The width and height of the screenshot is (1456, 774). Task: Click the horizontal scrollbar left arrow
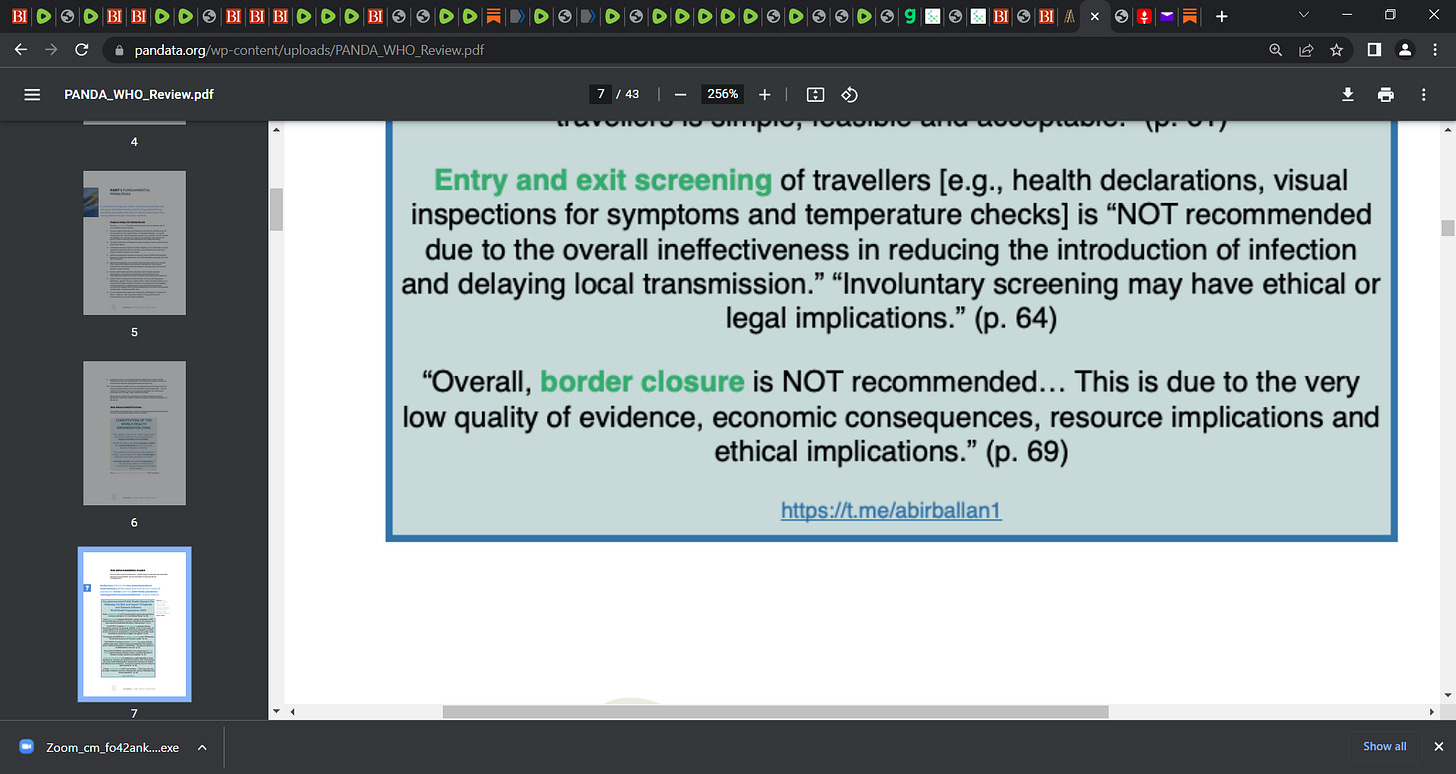(x=291, y=711)
